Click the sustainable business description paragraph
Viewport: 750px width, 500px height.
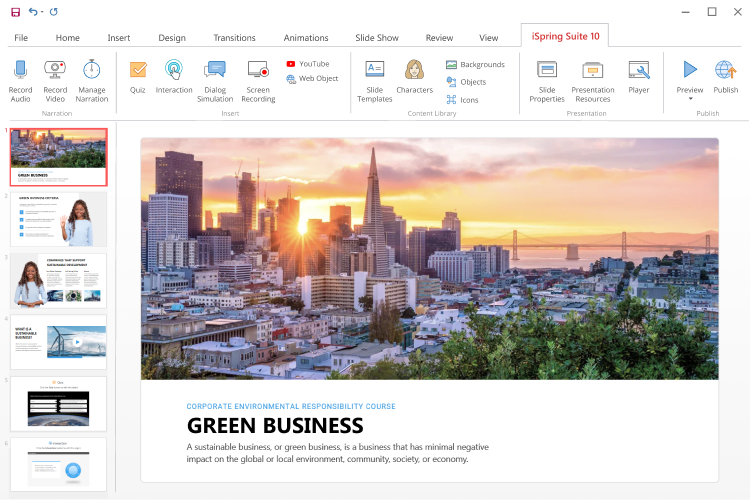(x=338, y=453)
